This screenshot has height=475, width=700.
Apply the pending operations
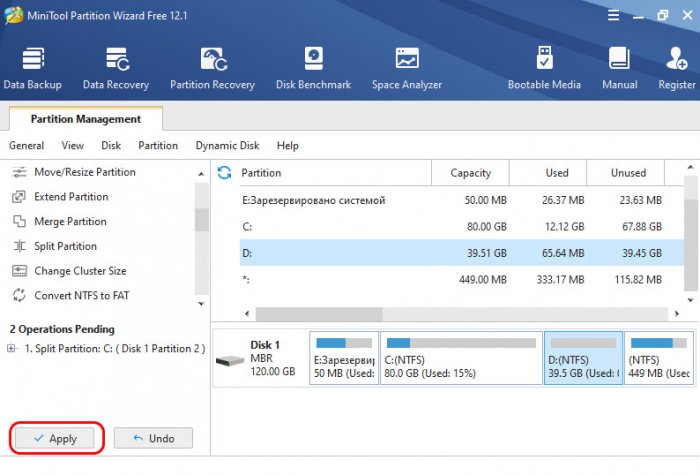click(55, 438)
